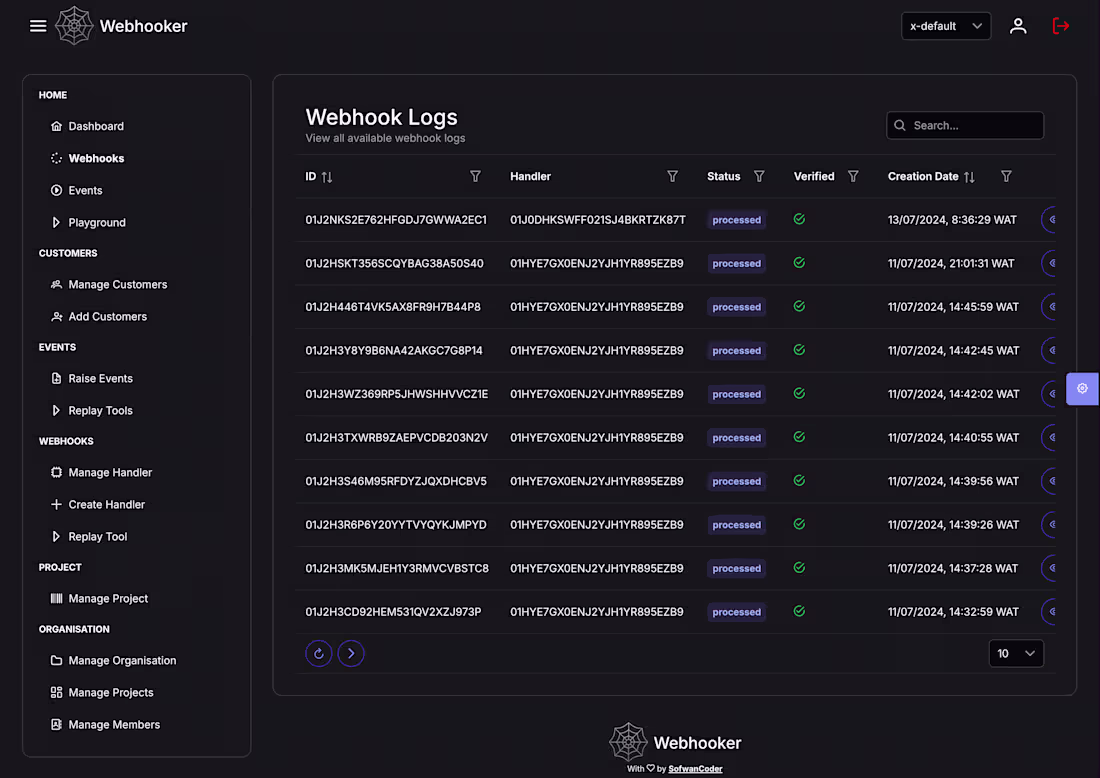Log out using the red logout icon
The image size is (1100, 778).
[1060, 26]
